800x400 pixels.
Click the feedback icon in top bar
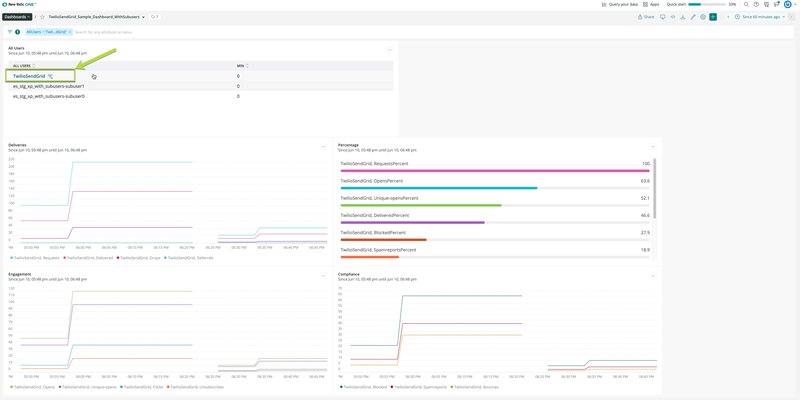pyautogui.click(x=766, y=4)
